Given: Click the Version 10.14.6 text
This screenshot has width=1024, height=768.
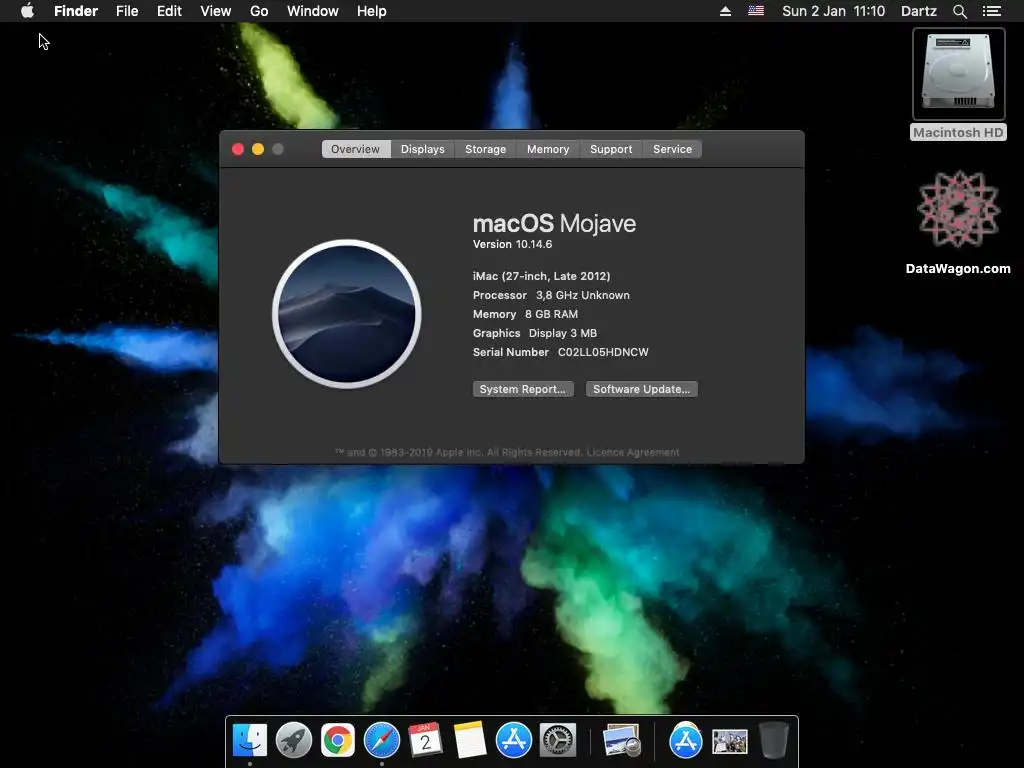Looking at the screenshot, I should click(x=513, y=244).
